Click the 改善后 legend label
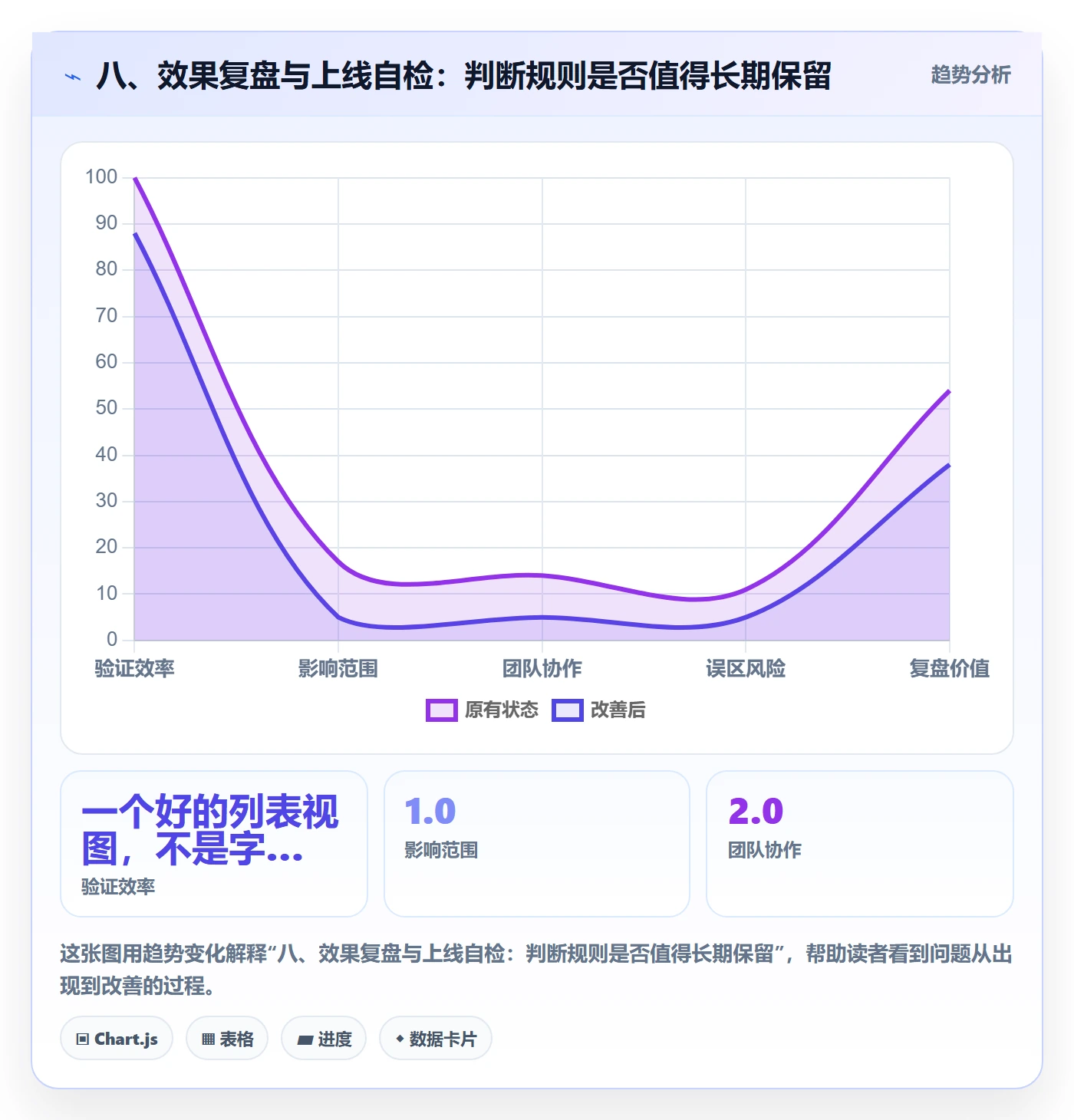The image size is (1074, 1120). [x=618, y=710]
